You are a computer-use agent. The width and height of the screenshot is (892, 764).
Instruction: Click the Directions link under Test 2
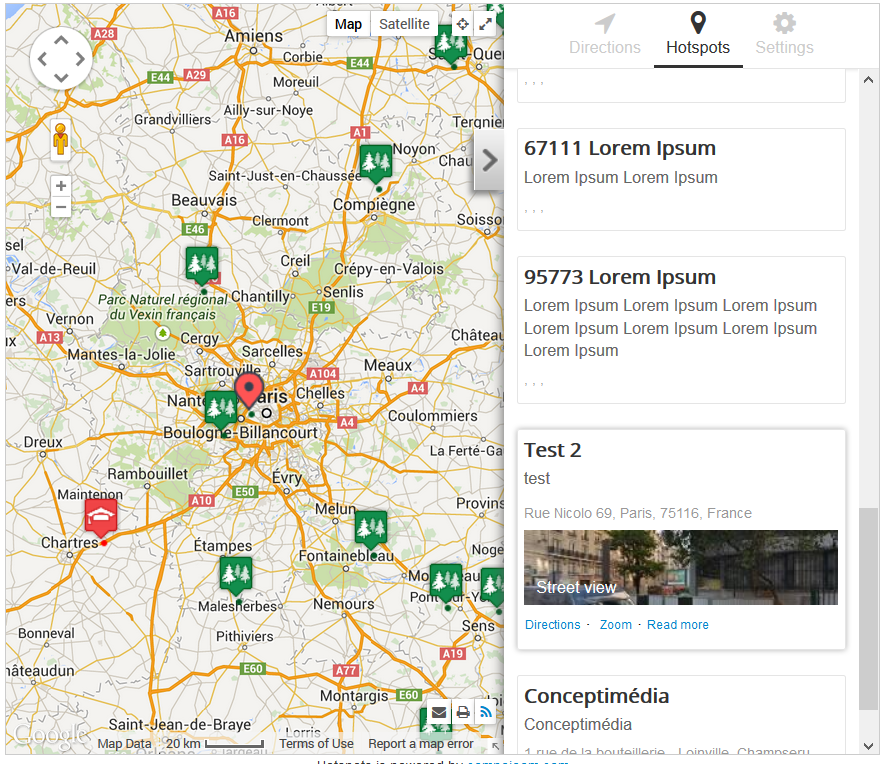552,625
